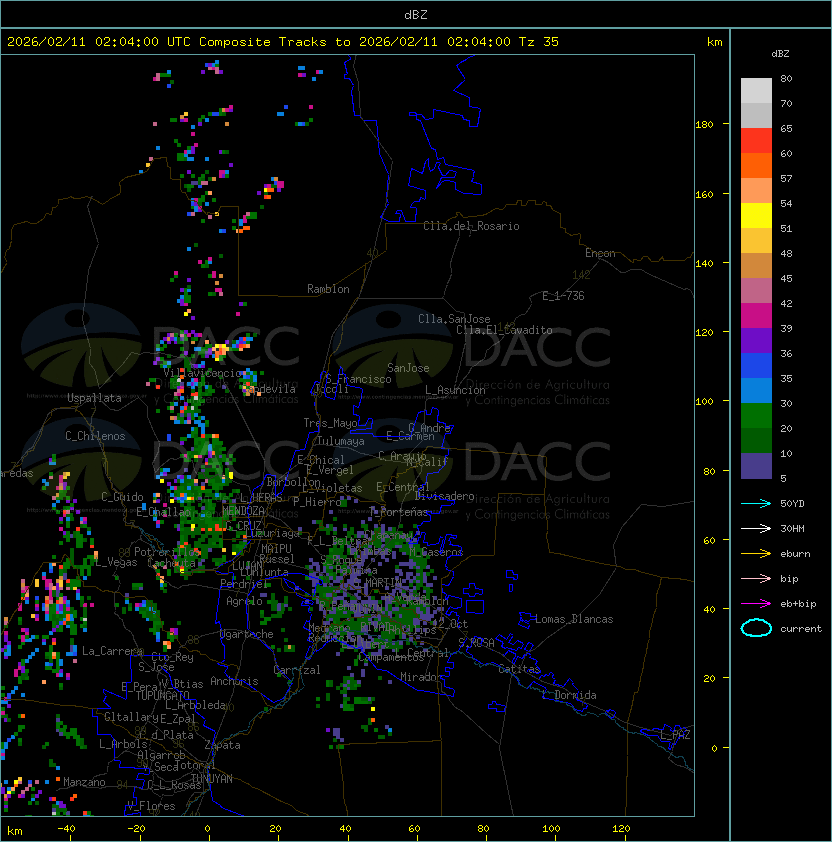Click the cyan 'current' ellipse legend icon
832x842 pixels.
(x=756, y=628)
